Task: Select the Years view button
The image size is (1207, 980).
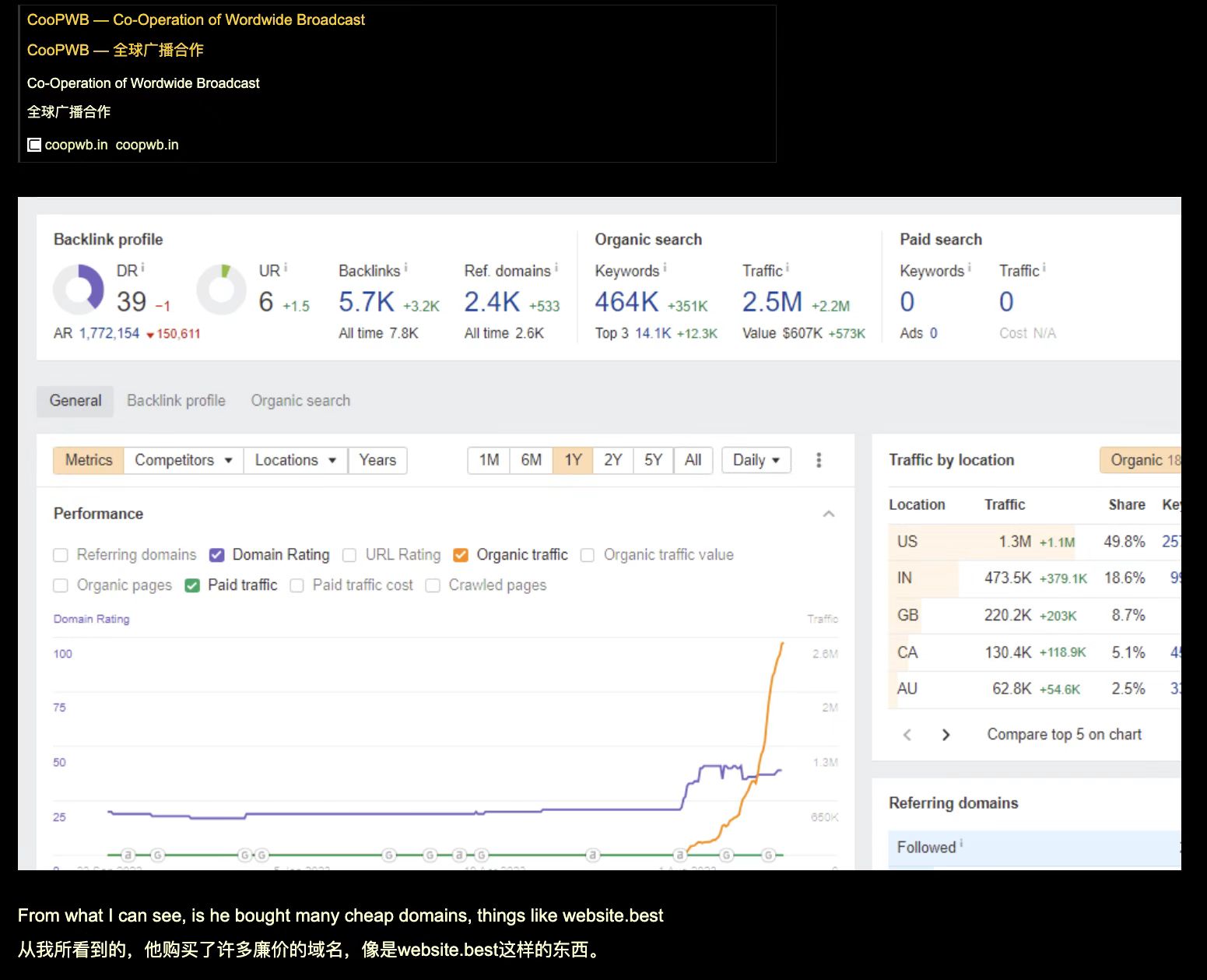Action: click(x=377, y=460)
